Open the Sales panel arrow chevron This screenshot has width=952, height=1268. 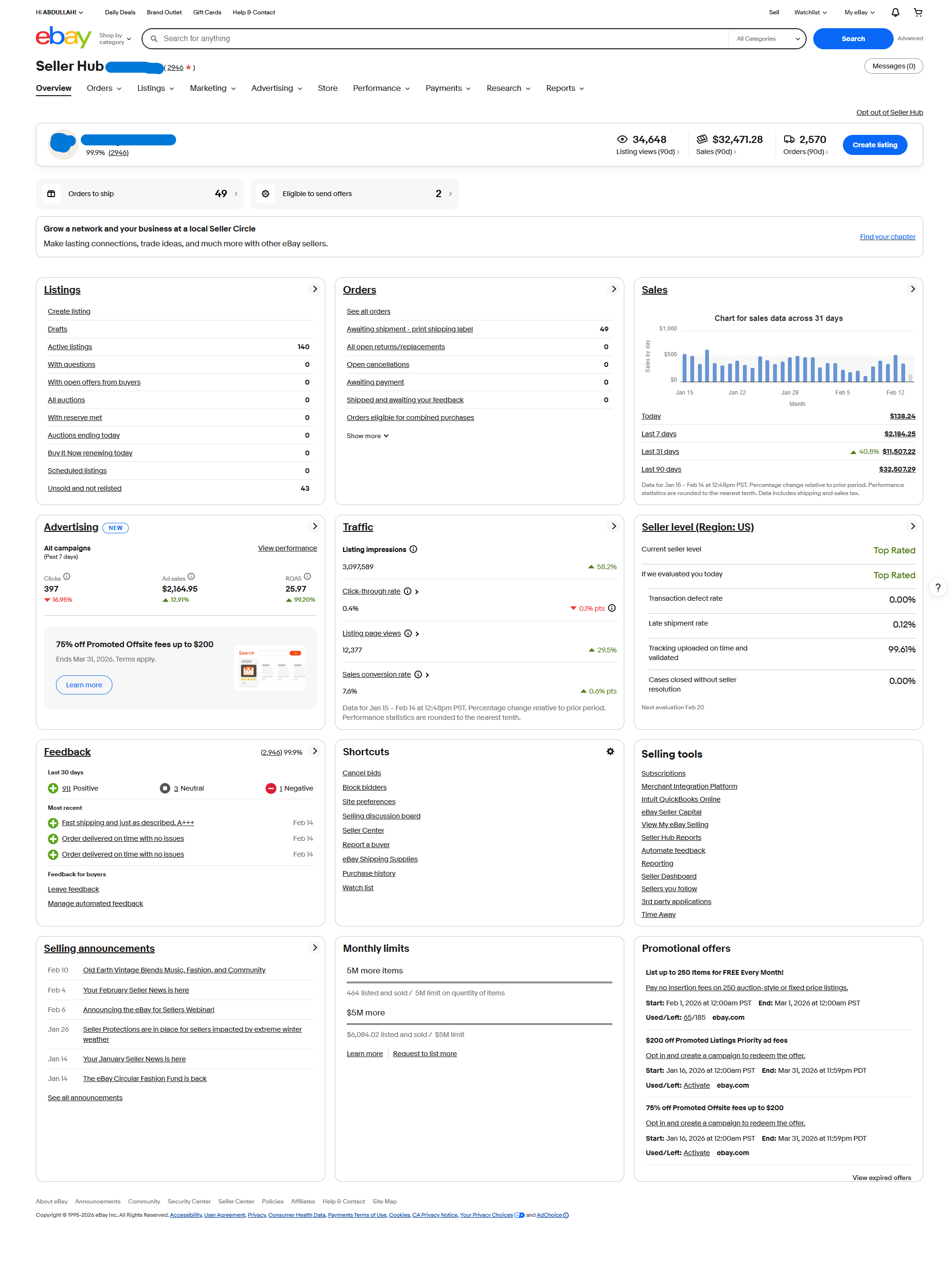(x=912, y=289)
